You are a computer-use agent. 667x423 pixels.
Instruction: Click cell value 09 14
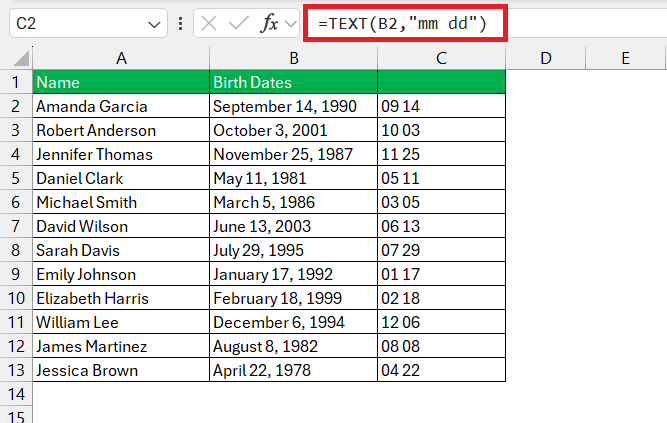coord(442,106)
